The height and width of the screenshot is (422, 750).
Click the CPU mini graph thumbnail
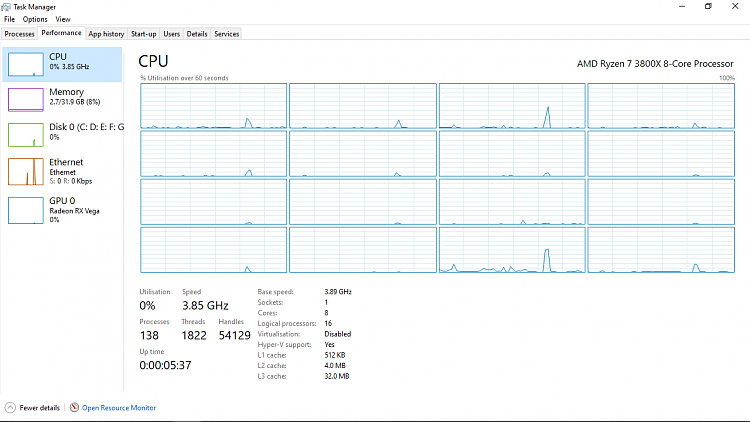tap(26, 64)
